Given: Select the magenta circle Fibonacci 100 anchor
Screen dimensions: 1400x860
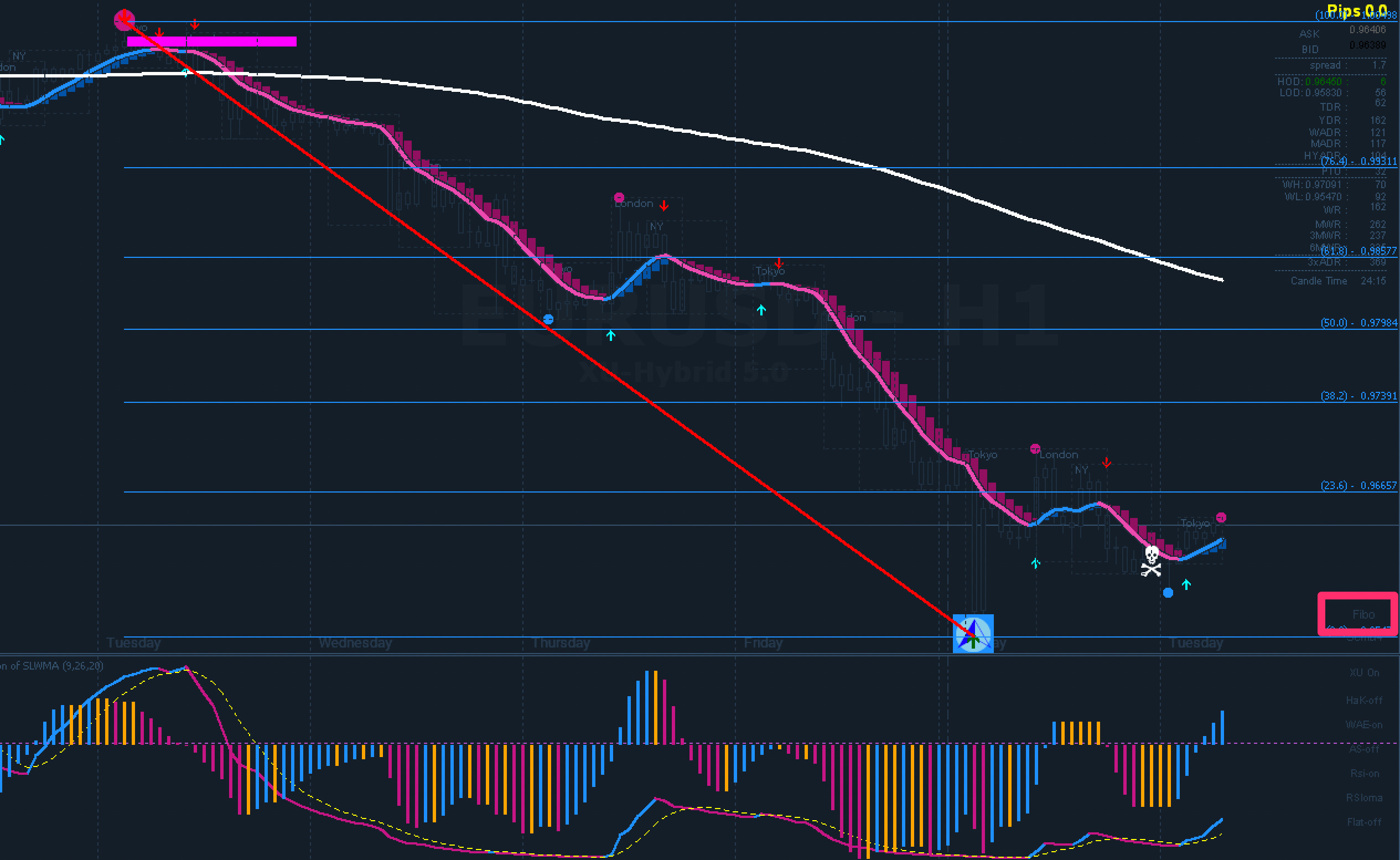Looking at the screenshot, I should (x=124, y=20).
